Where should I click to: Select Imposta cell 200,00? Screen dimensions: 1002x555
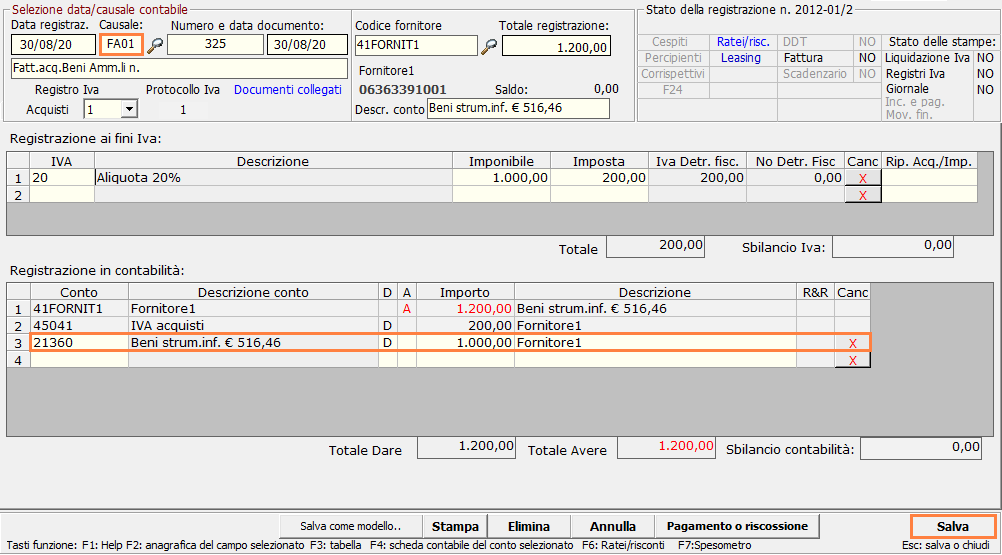coord(599,178)
